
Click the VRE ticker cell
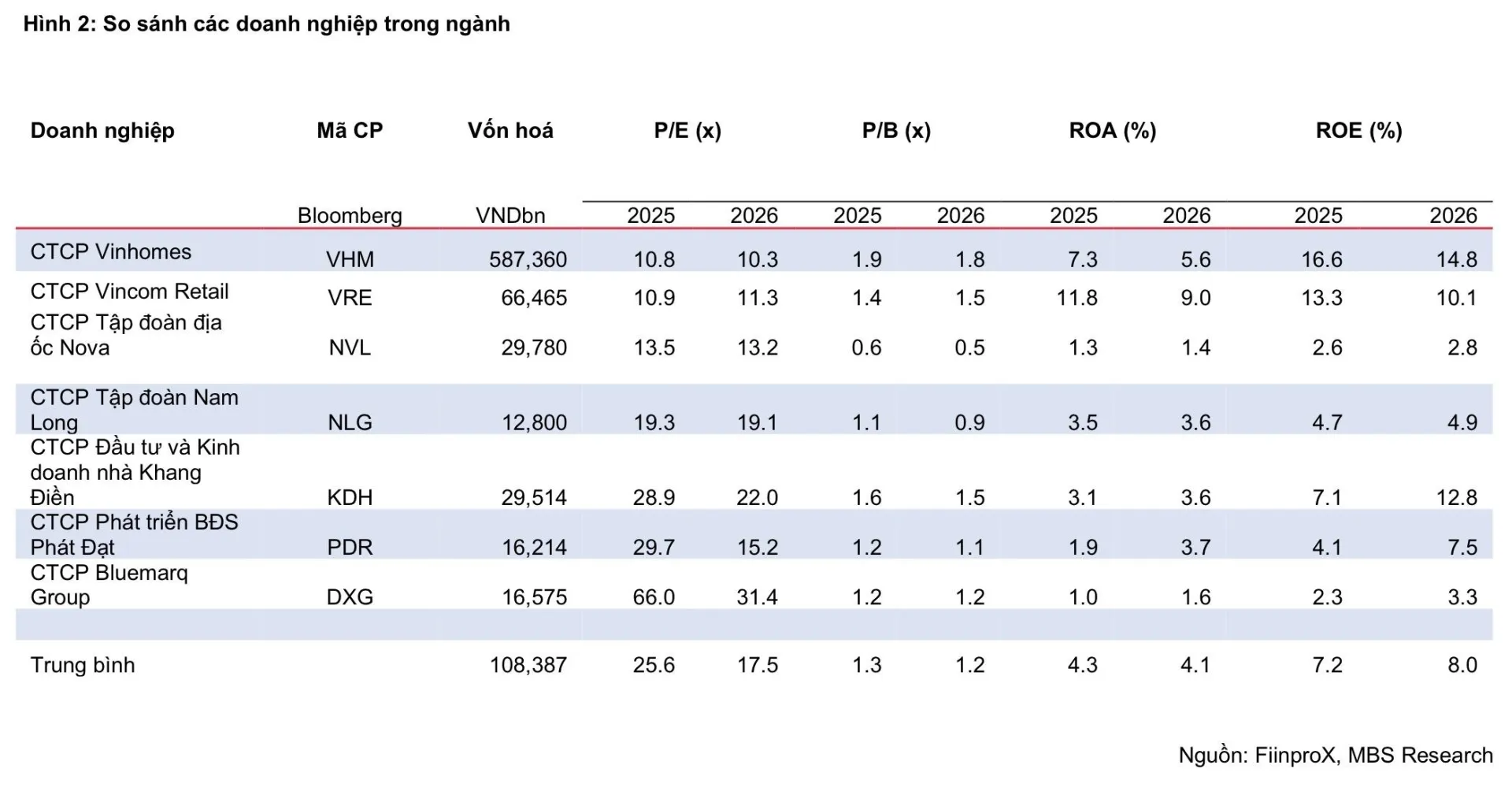tap(350, 298)
